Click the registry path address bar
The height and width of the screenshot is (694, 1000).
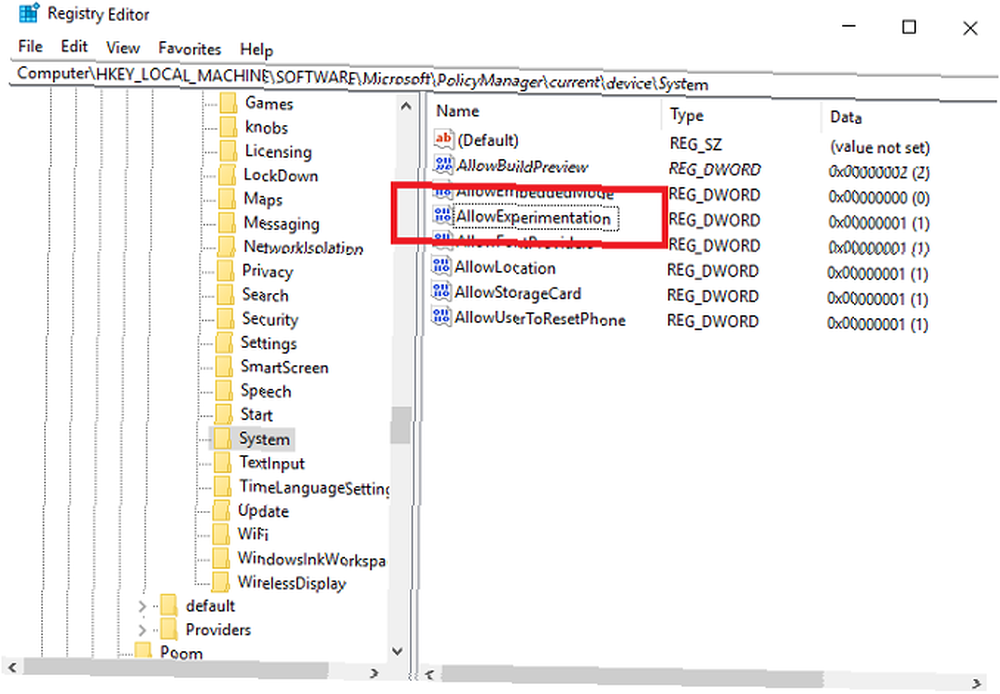[x=504, y=78]
